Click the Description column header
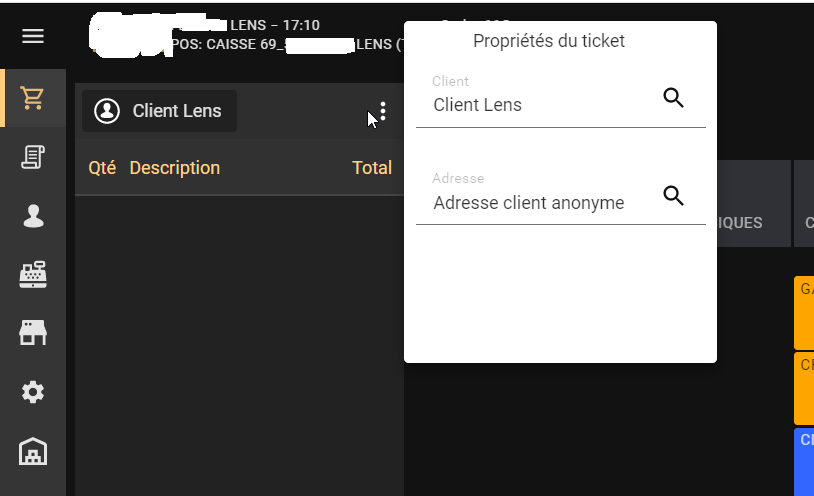814x496 pixels. click(175, 168)
